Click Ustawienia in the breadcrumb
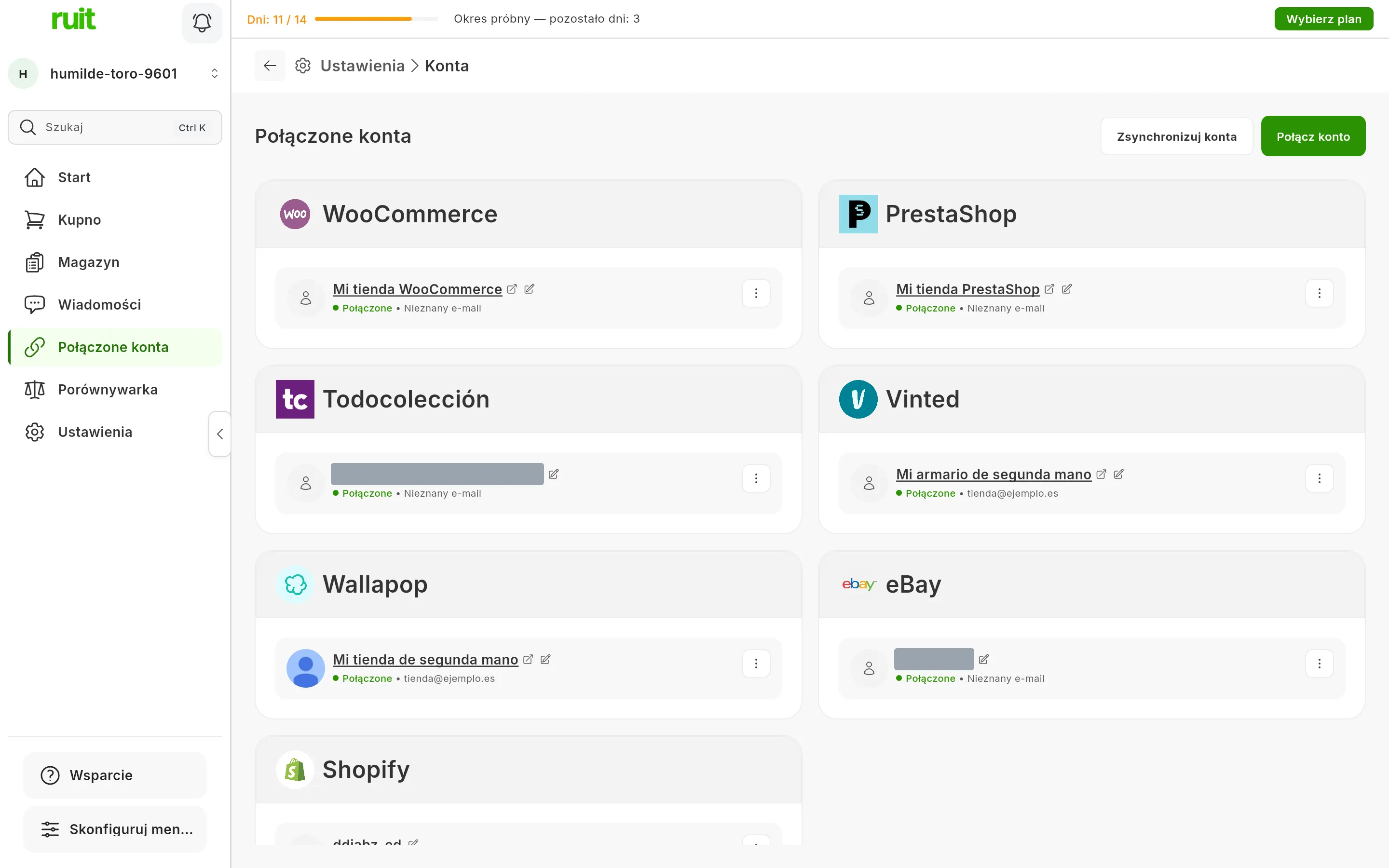The height and width of the screenshot is (868, 1389). [x=363, y=66]
